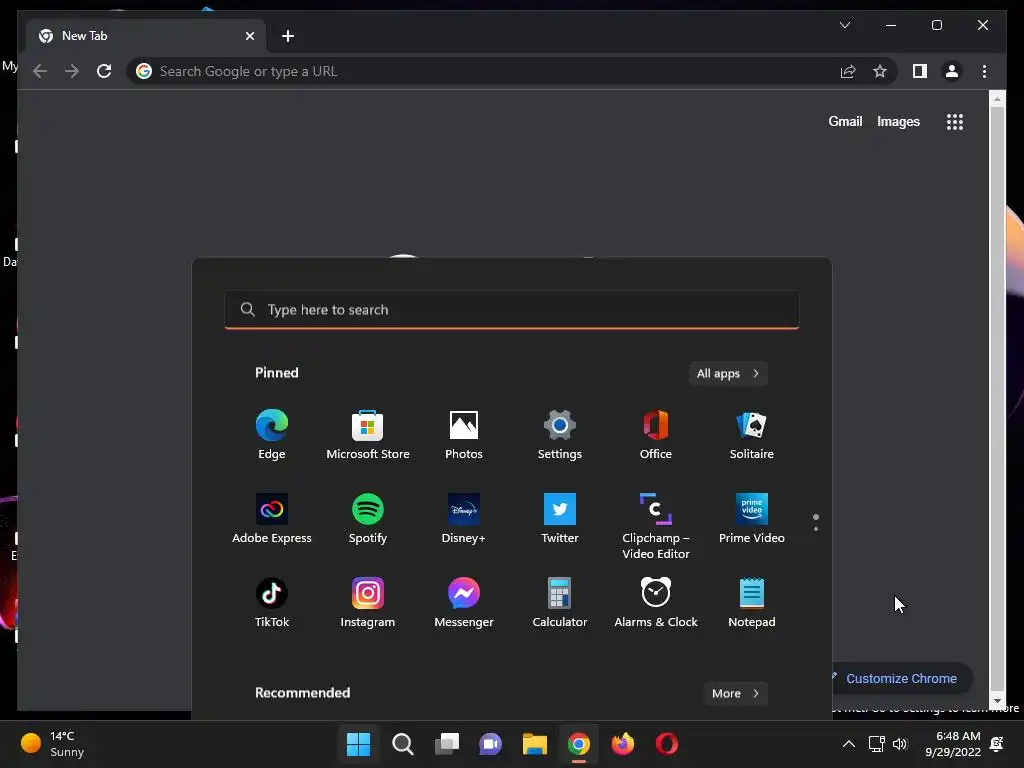The image size is (1024, 768).
Task: Open Chrome three-dot menu
Action: [984, 71]
